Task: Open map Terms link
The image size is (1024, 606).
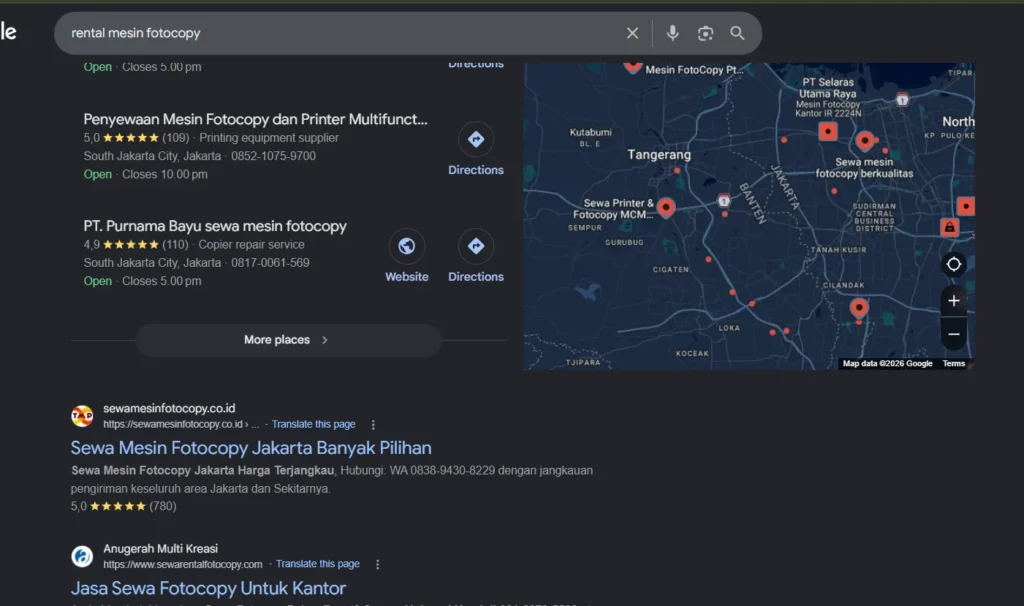Action: click(953, 364)
